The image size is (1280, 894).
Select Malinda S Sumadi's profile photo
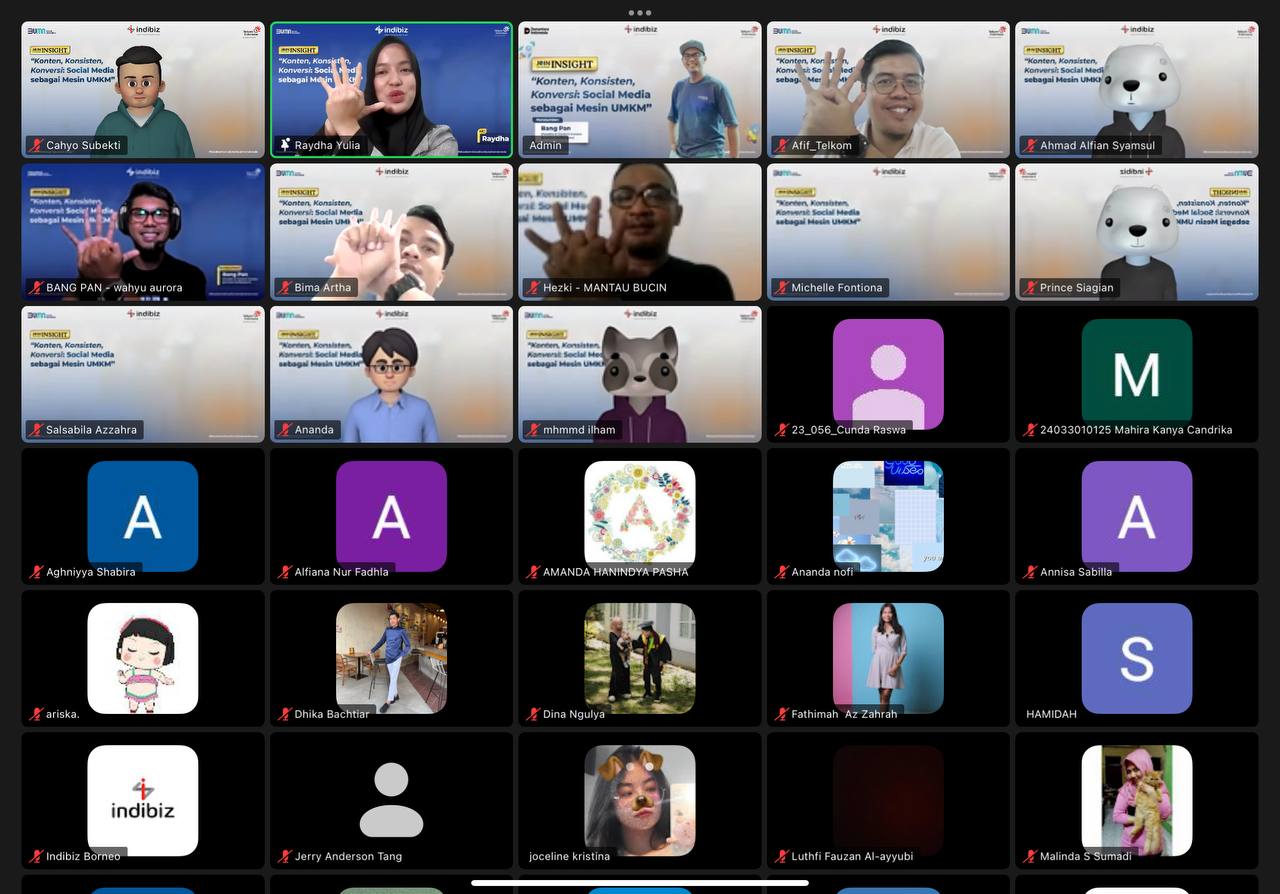click(1136, 800)
